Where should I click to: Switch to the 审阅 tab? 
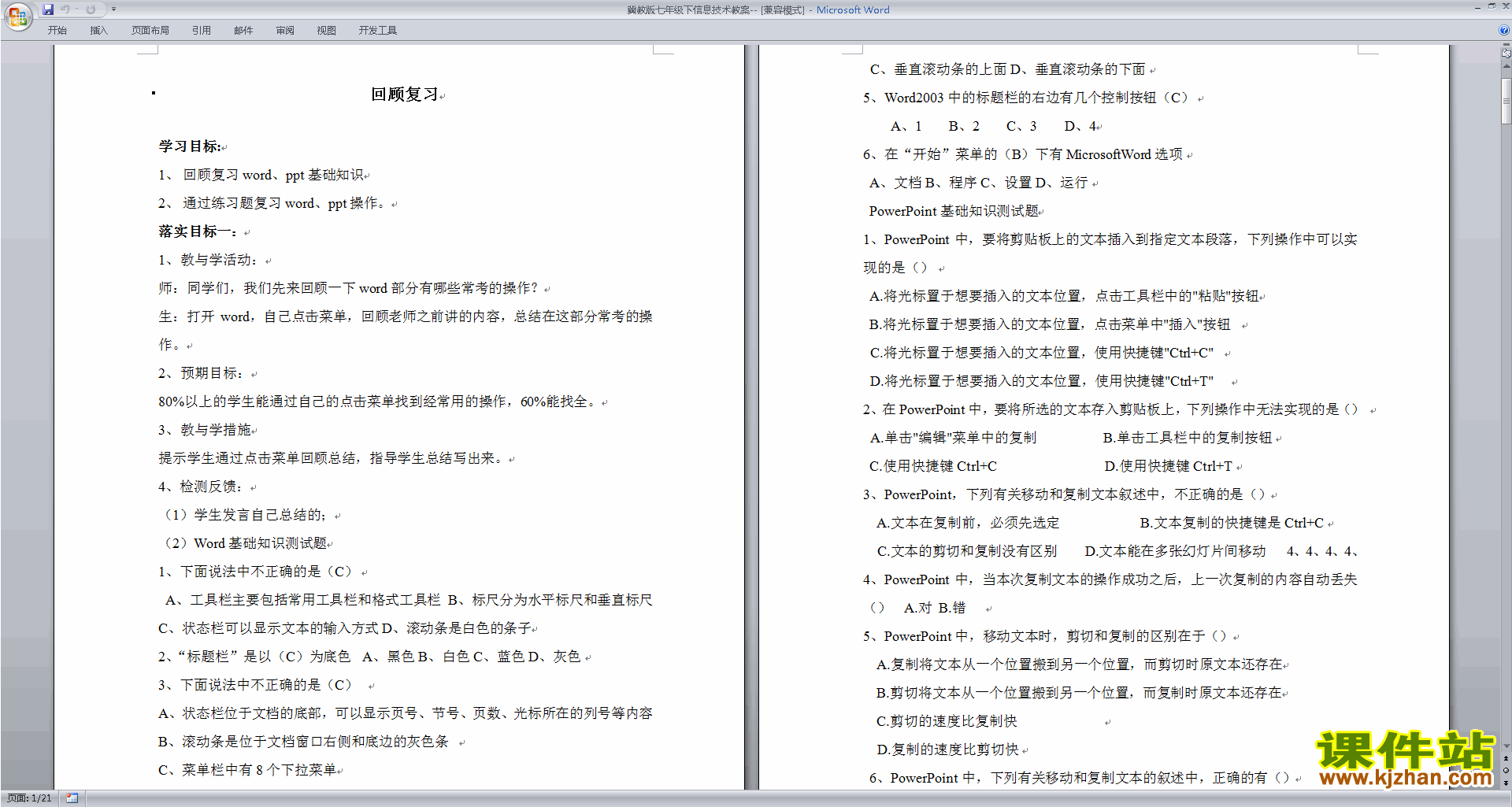click(x=285, y=31)
